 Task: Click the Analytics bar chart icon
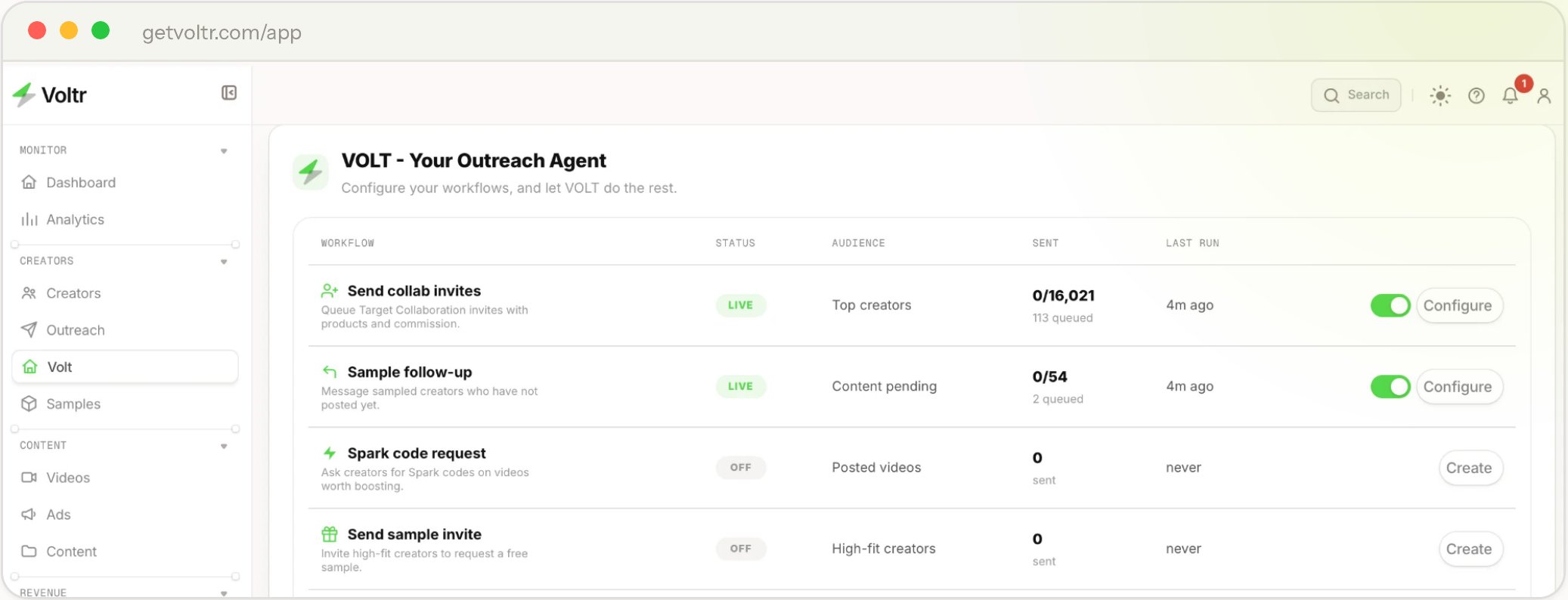[x=29, y=219]
